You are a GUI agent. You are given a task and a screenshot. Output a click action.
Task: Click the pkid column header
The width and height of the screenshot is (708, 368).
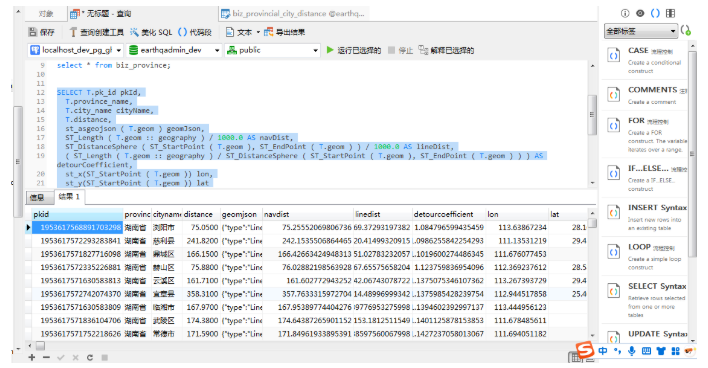pyautogui.click(x=77, y=214)
